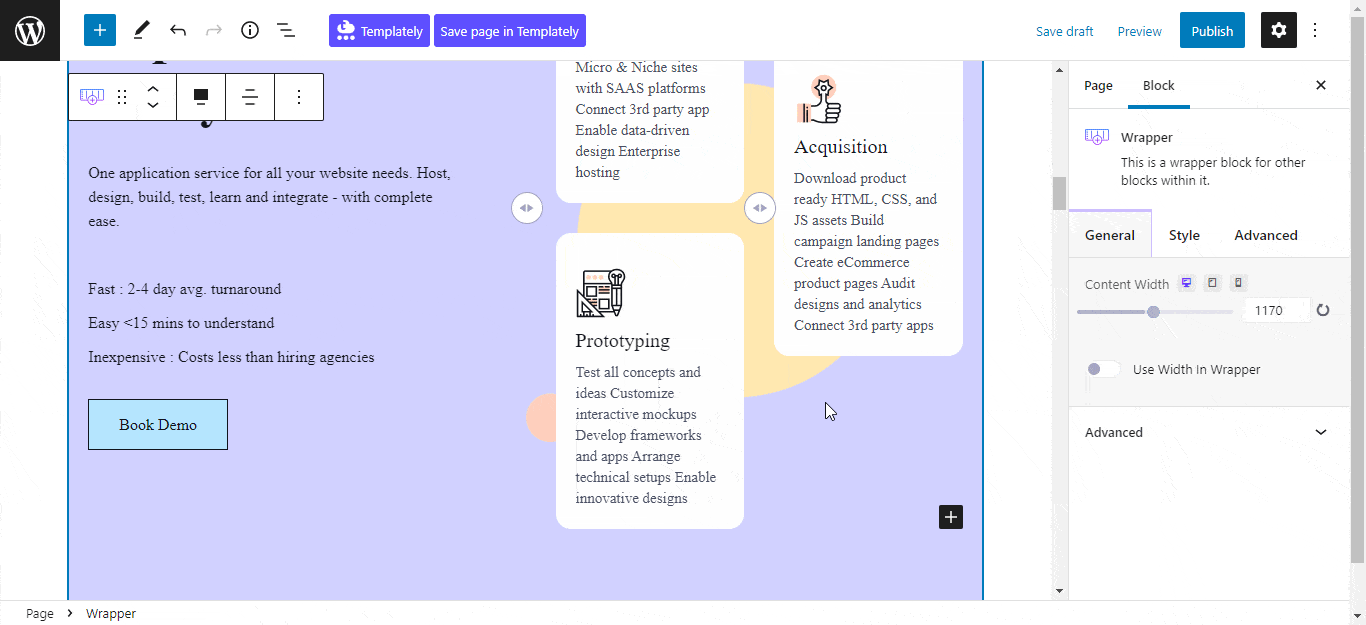Image resolution: width=1366 pixels, height=625 pixels.
Task: Click the black add block plus button
Action: pos(951,517)
